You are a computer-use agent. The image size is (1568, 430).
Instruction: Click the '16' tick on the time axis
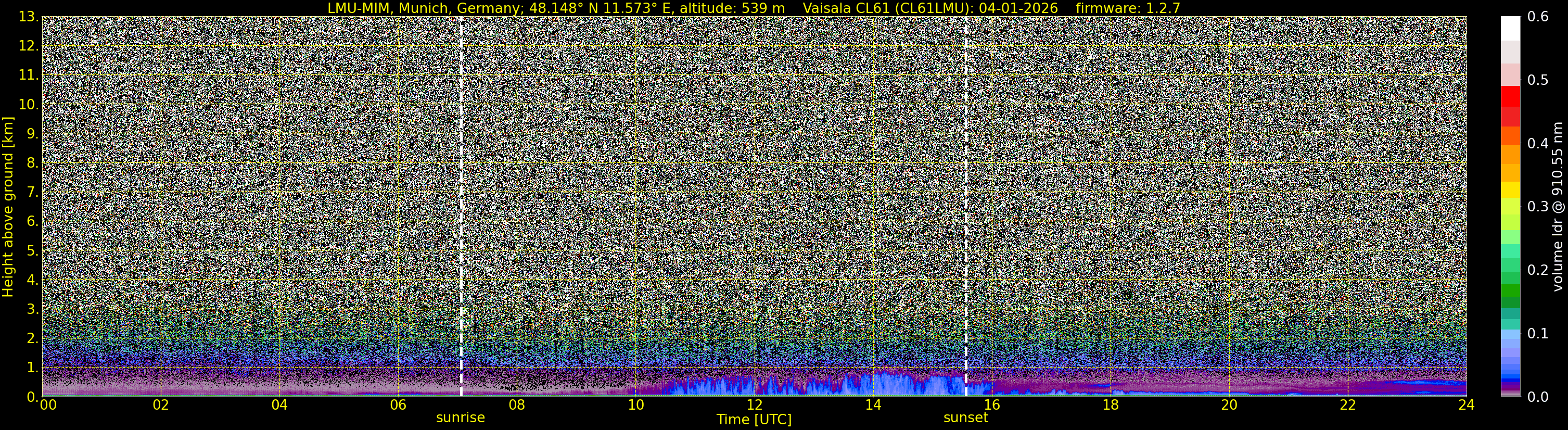pyautogui.click(x=991, y=405)
